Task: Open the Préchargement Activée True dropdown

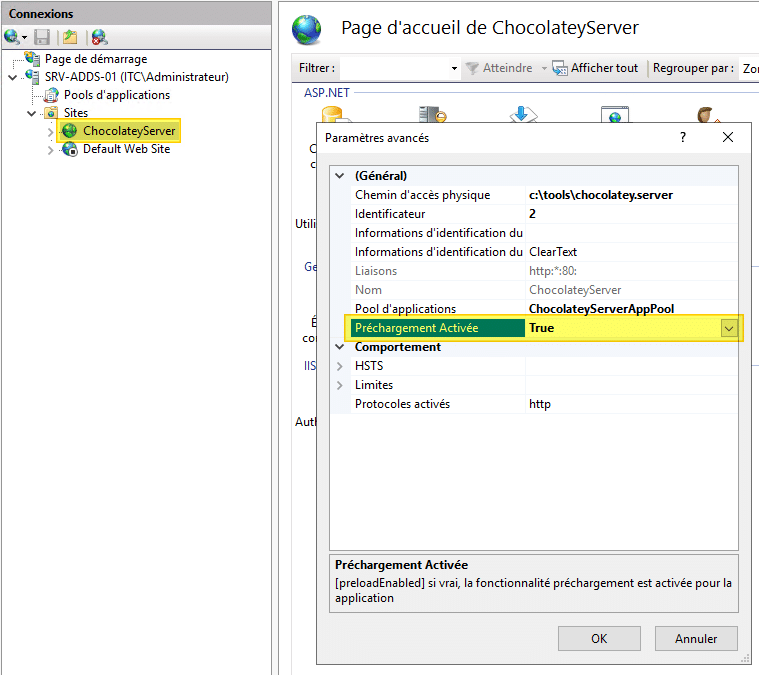Action: [x=729, y=328]
